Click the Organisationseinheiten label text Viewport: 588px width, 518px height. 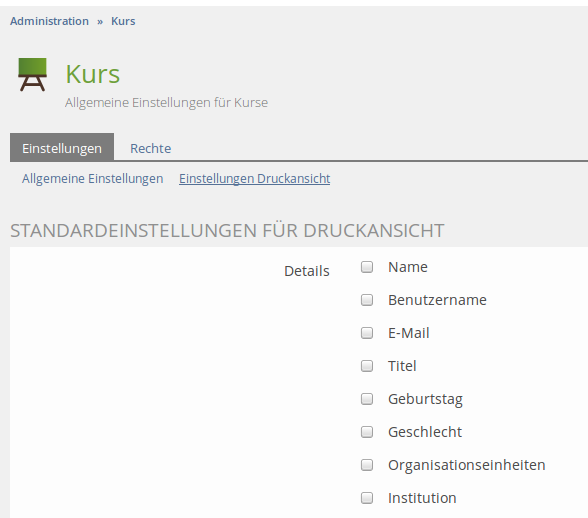coord(466,465)
